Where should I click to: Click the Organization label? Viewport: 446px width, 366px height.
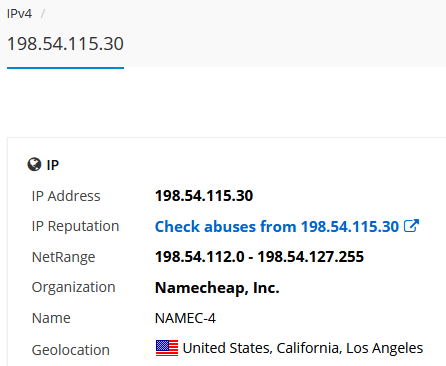73,287
